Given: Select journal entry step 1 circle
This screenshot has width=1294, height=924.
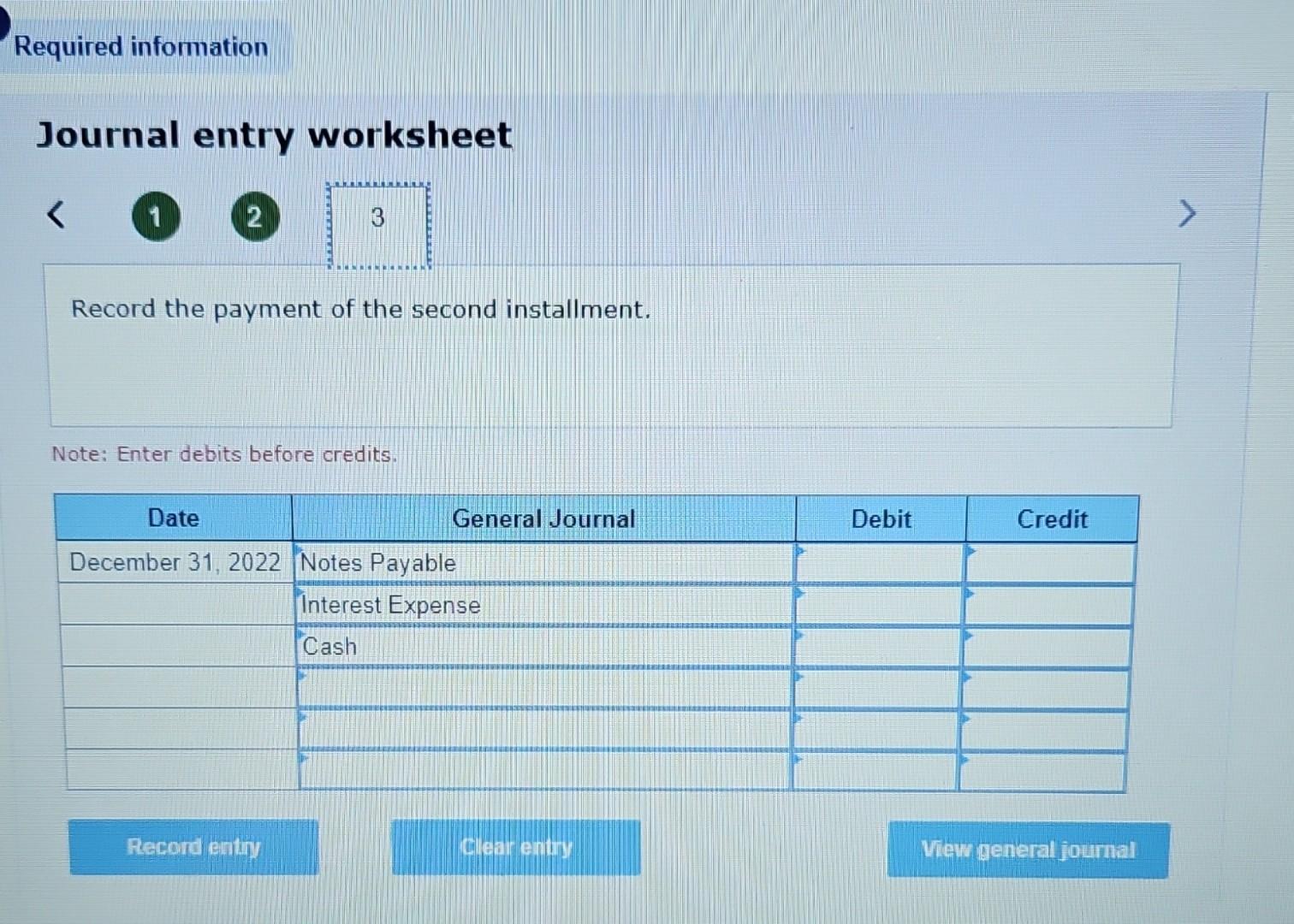Looking at the screenshot, I should pyautogui.click(x=157, y=216).
